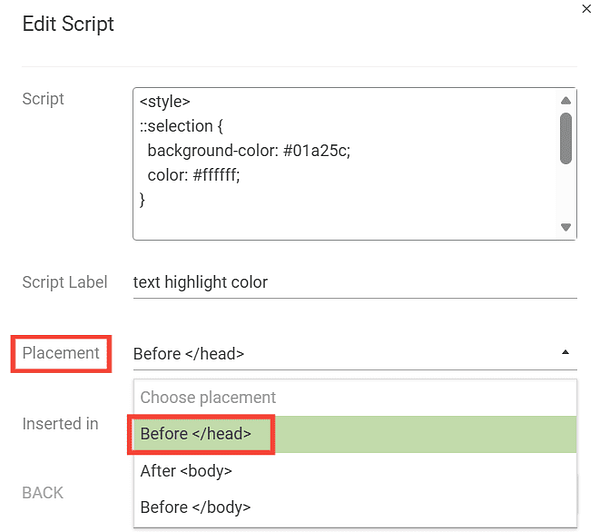Click the Edit Script dialog title
The height and width of the screenshot is (532, 600).
coord(68,23)
